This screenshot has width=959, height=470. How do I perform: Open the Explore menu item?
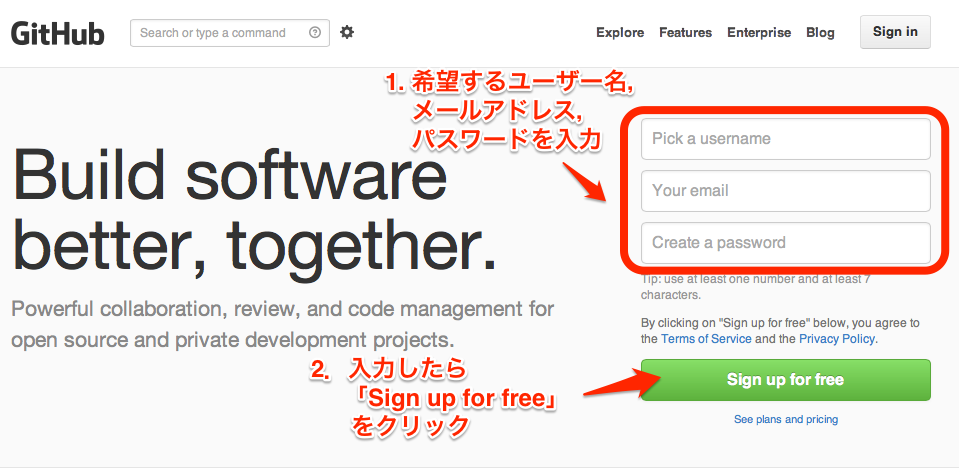620,33
